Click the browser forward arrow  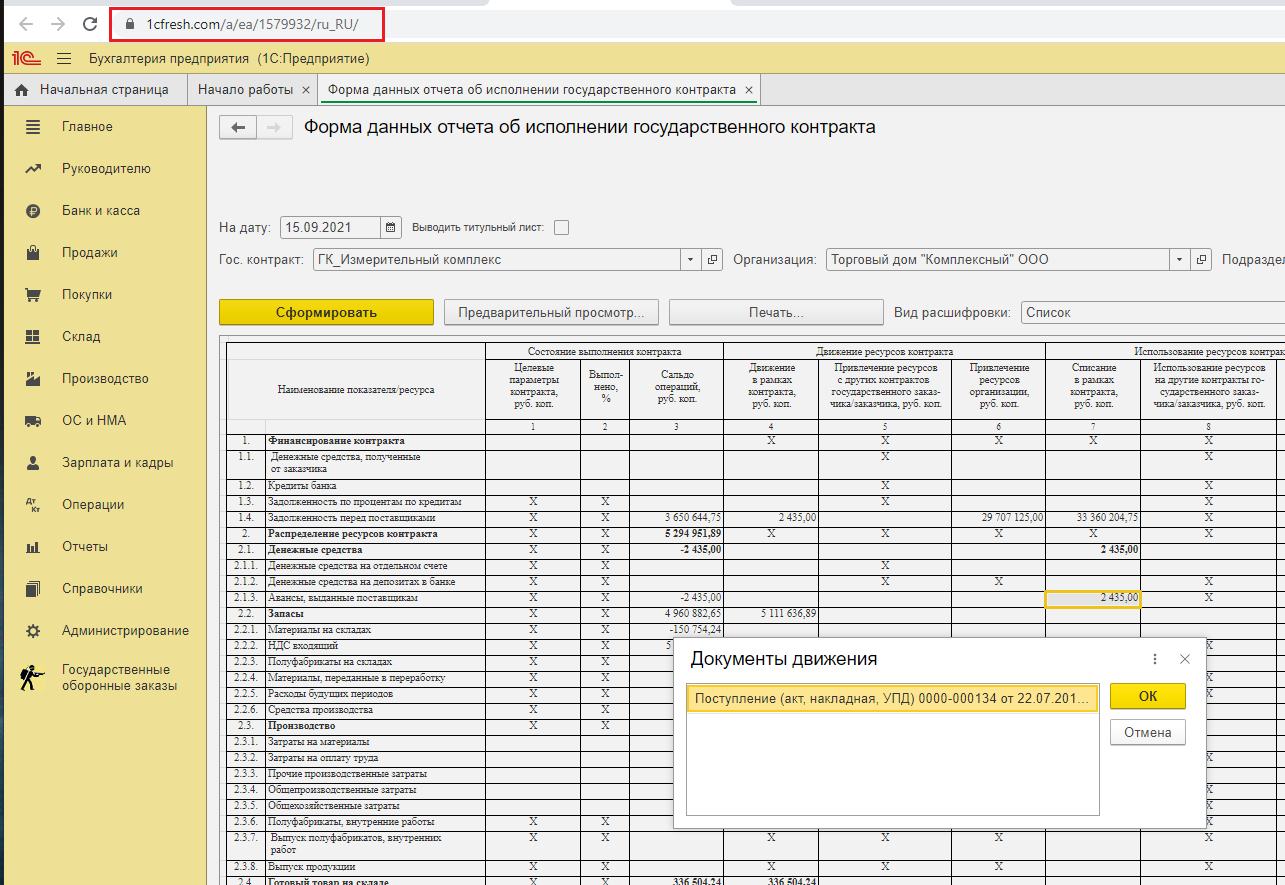(x=57, y=24)
